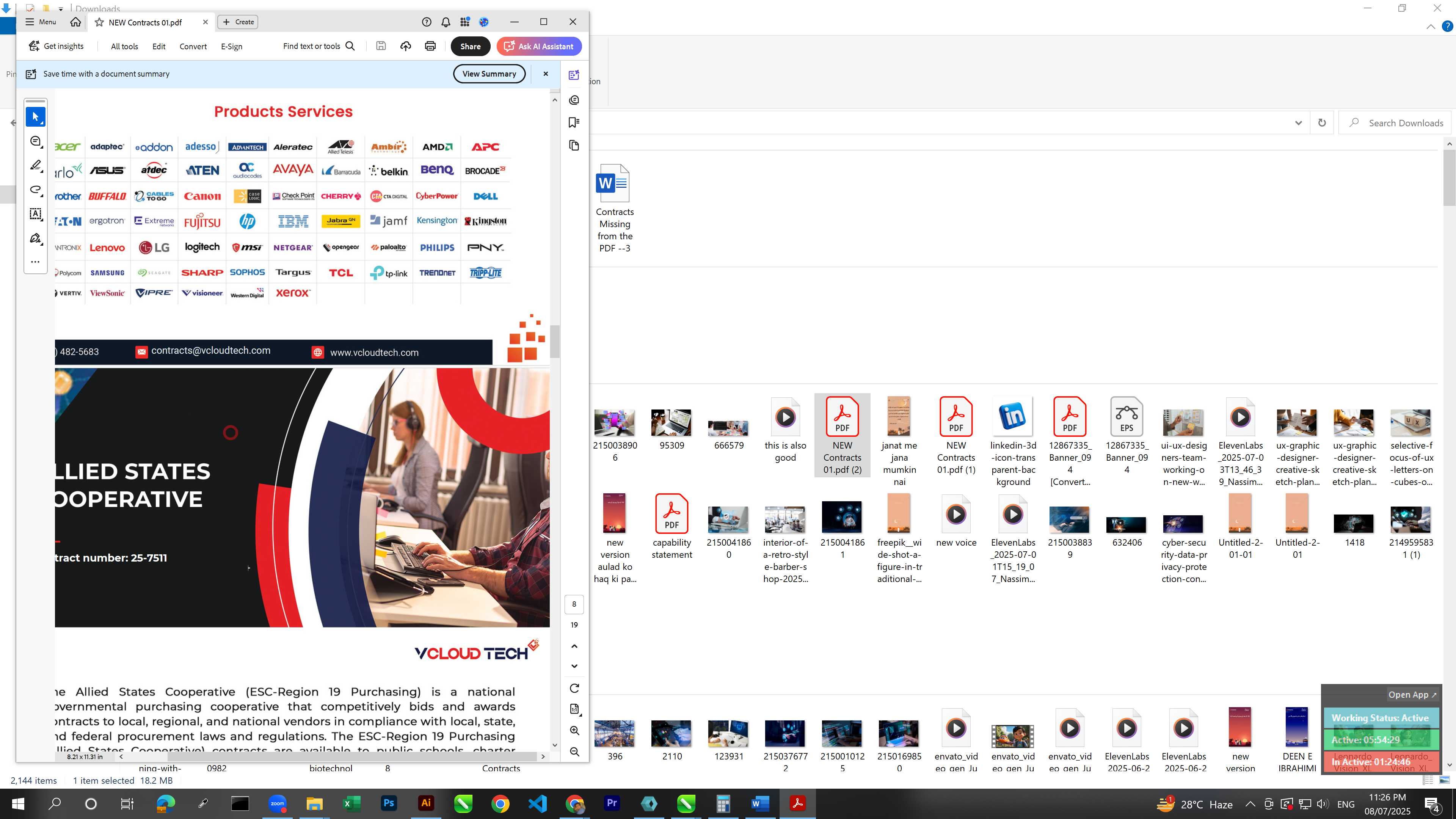Switch Explorer to large icons view
Viewport: 1456px width, 819px height.
[1444, 780]
